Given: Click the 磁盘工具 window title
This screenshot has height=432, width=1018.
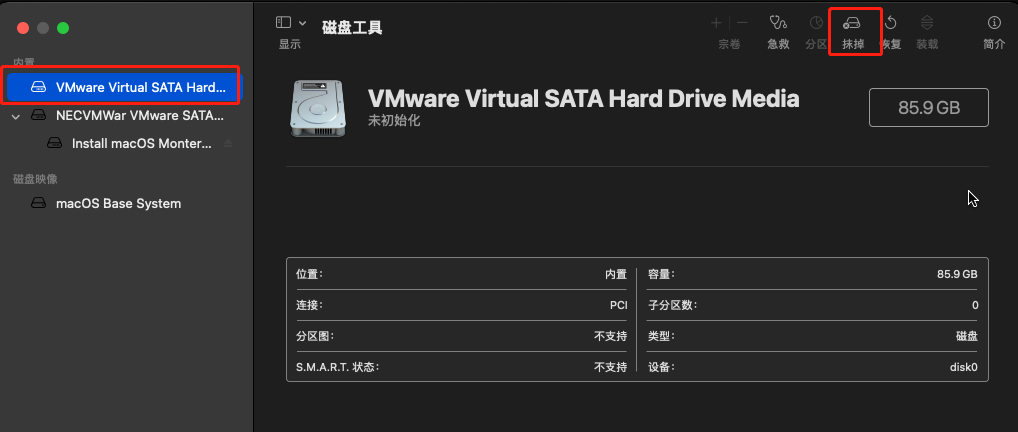Looking at the screenshot, I should 352,27.
